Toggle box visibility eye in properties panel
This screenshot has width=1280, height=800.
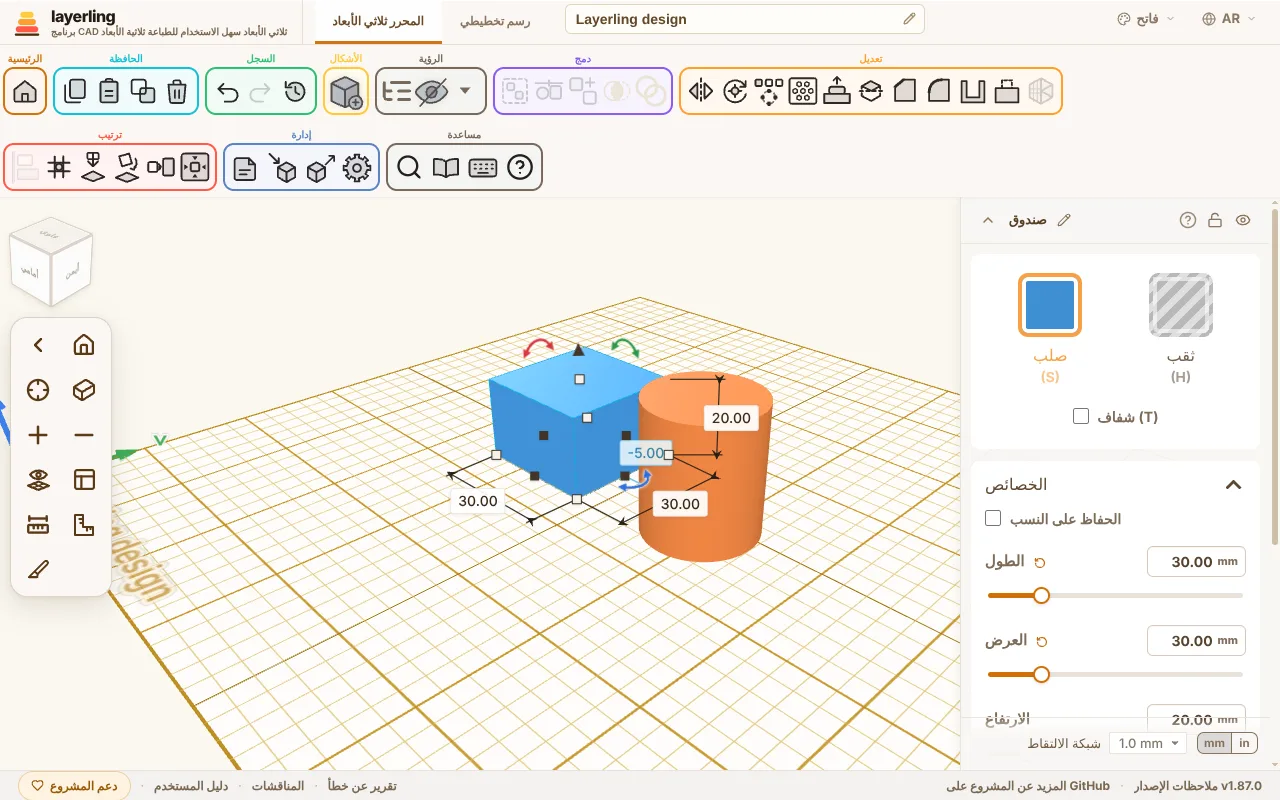[1243, 220]
